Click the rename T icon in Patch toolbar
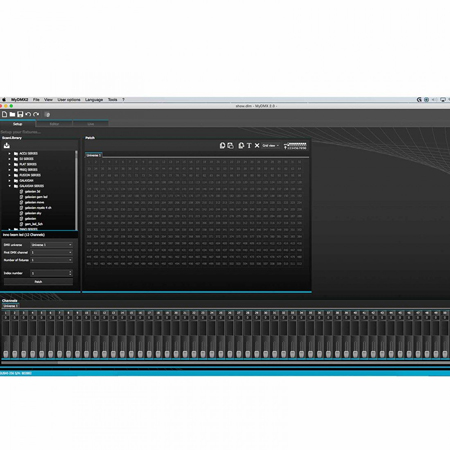The width and height of the screenshot is (450, 450). (x=249, y=146)
